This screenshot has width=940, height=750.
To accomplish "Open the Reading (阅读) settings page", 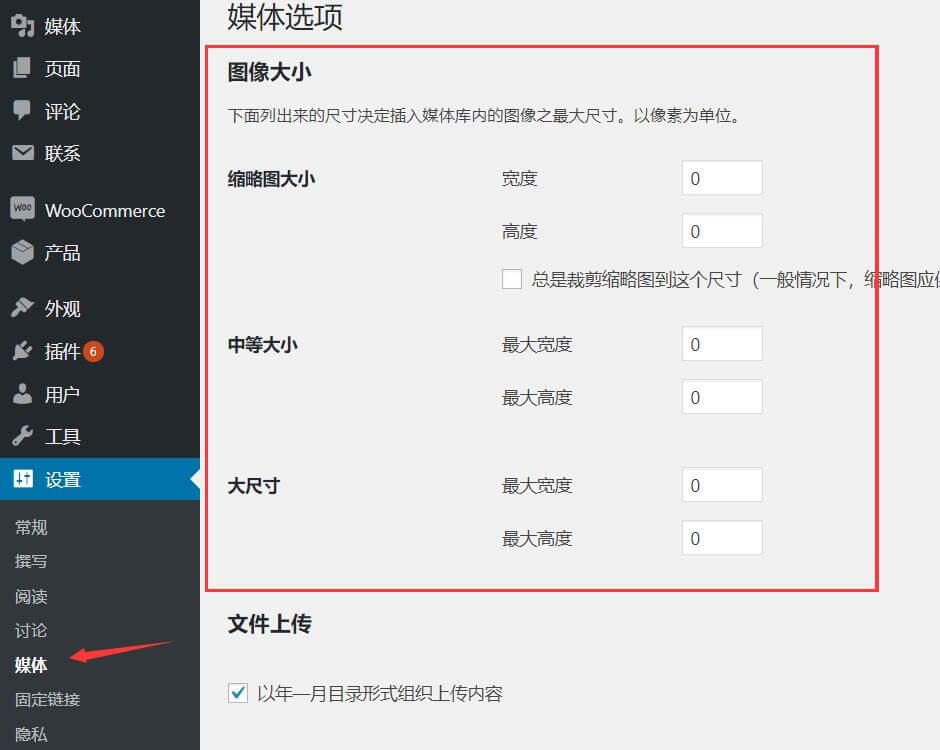I will point(31,597).
